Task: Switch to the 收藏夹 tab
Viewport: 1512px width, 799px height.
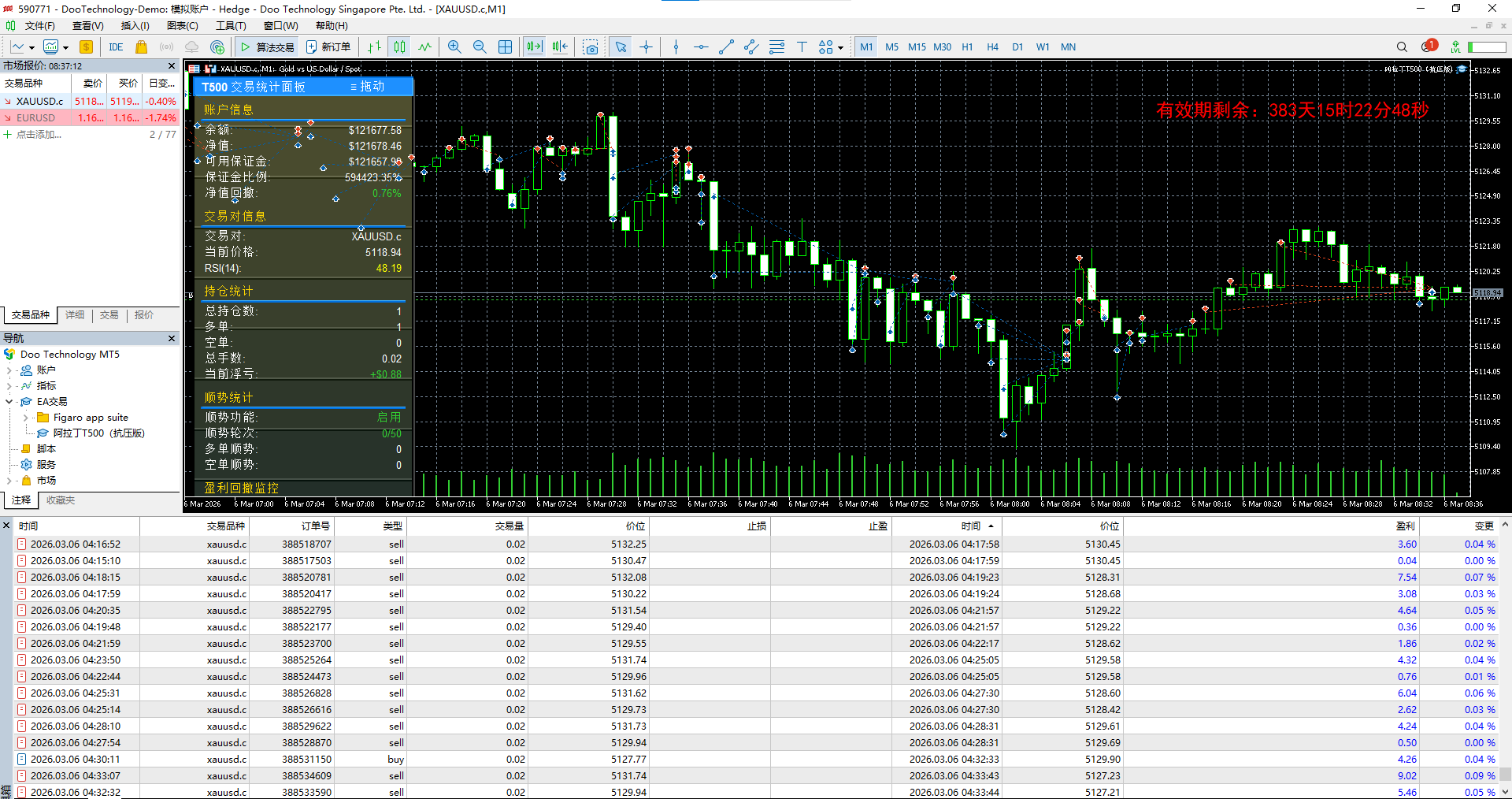Action: tap(61, 500)
